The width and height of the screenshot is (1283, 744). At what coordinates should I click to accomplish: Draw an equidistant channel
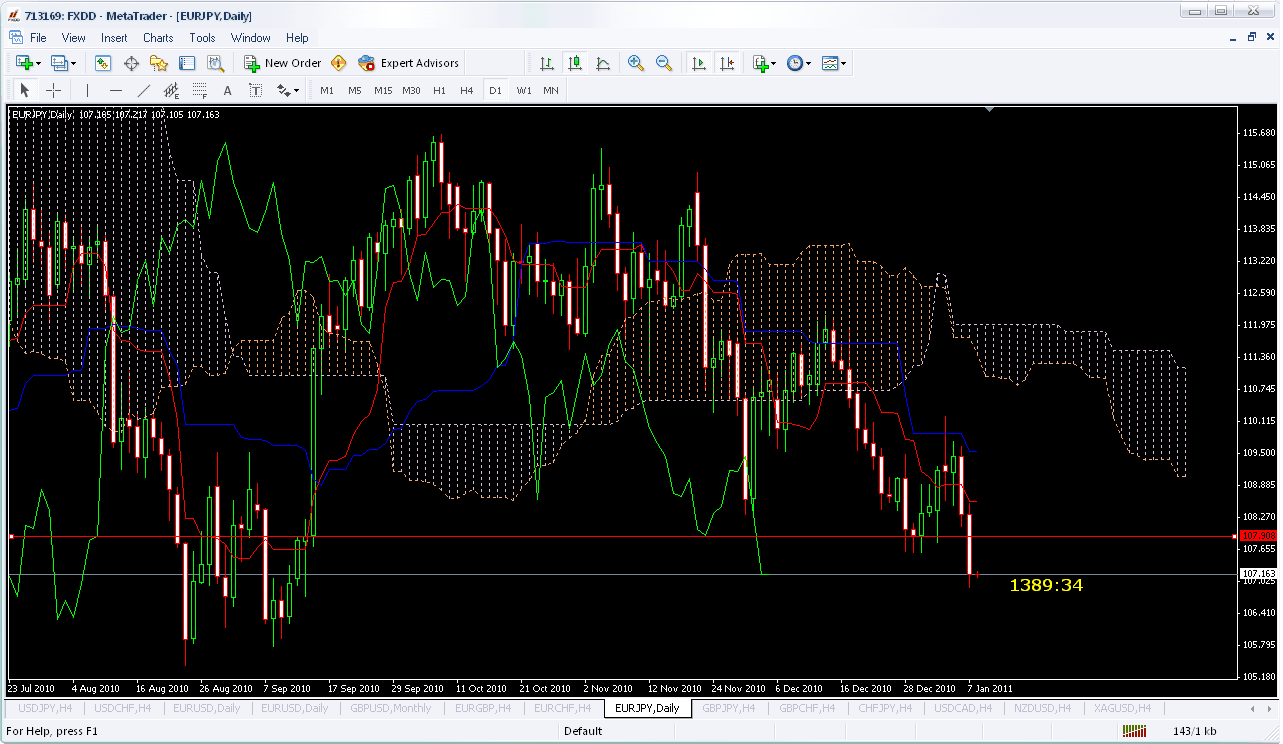pos(172,90)
